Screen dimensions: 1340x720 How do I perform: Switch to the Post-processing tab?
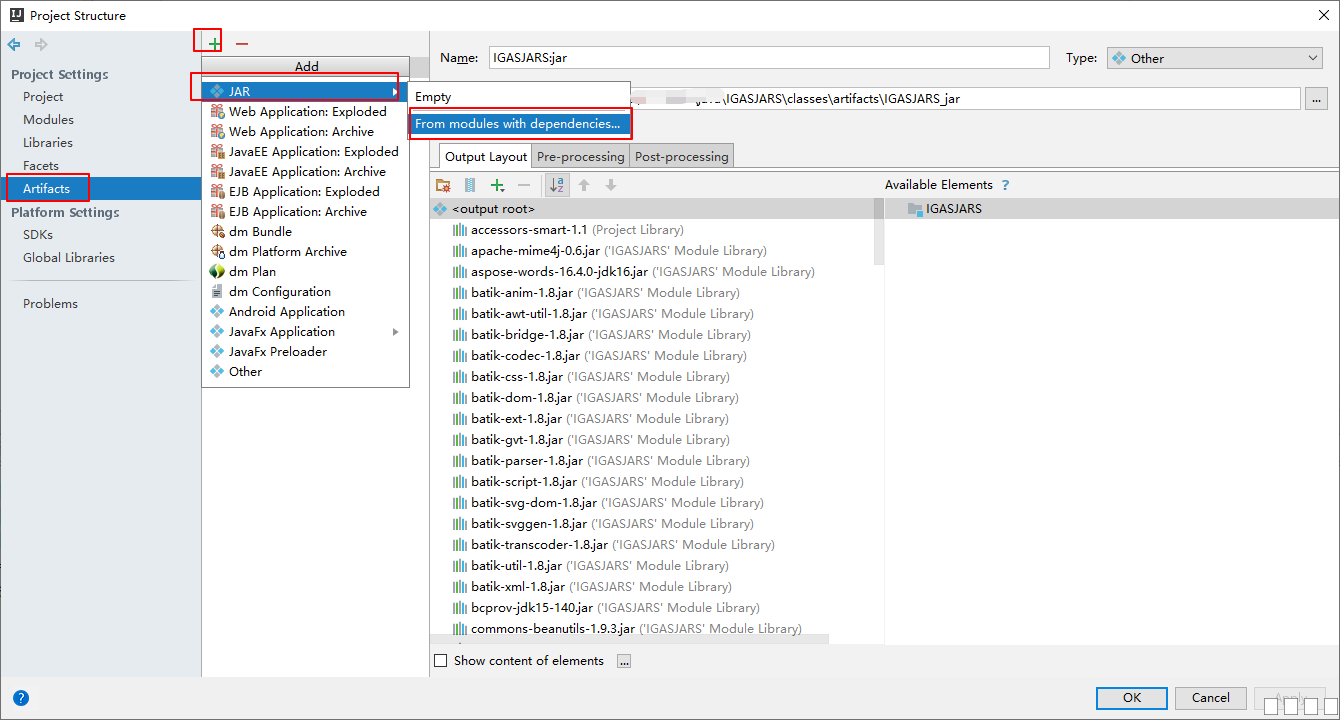(681, 156)
